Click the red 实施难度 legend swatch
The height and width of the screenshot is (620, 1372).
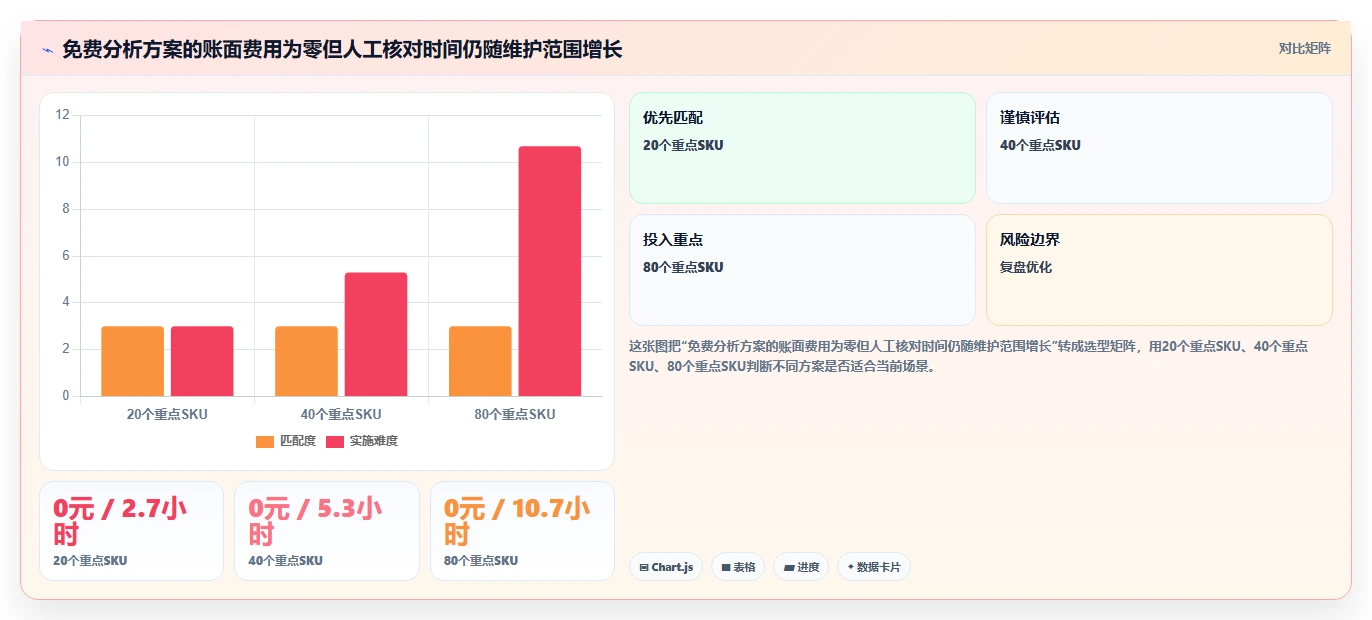pyautogui.click(x=335, y=441)
